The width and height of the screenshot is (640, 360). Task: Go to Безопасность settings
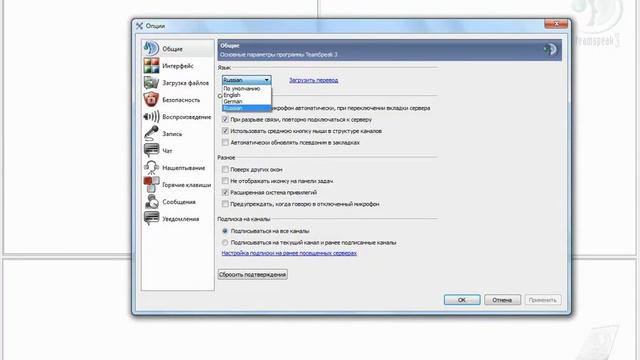pos(181,100)
